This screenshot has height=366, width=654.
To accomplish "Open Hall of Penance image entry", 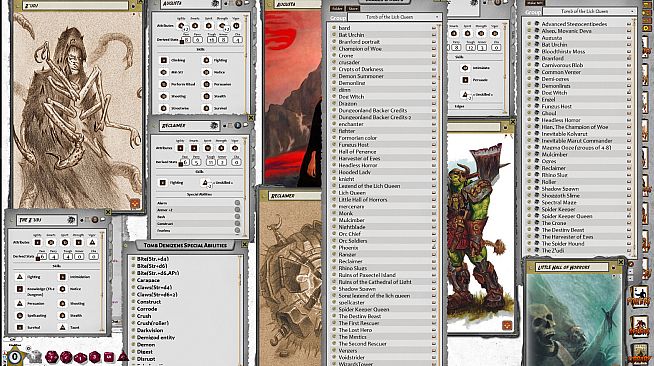I will click(357, 152).
